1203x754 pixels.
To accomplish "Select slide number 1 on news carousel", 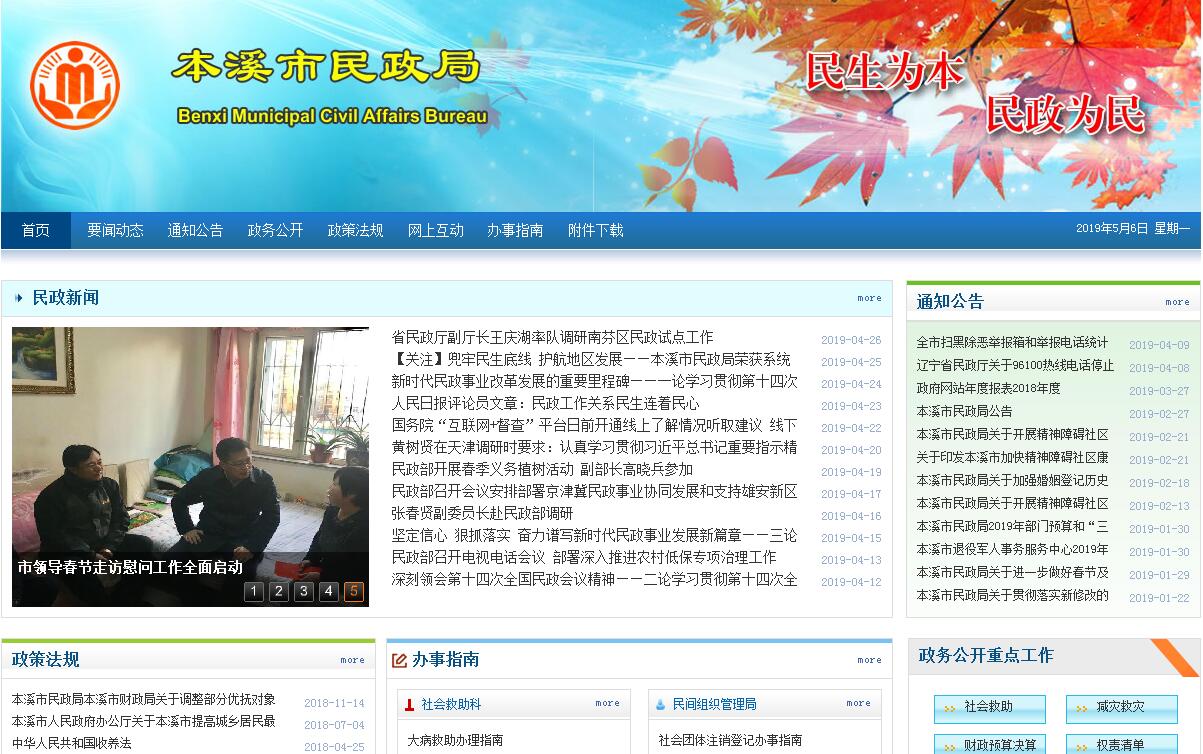I will [254, 592].
